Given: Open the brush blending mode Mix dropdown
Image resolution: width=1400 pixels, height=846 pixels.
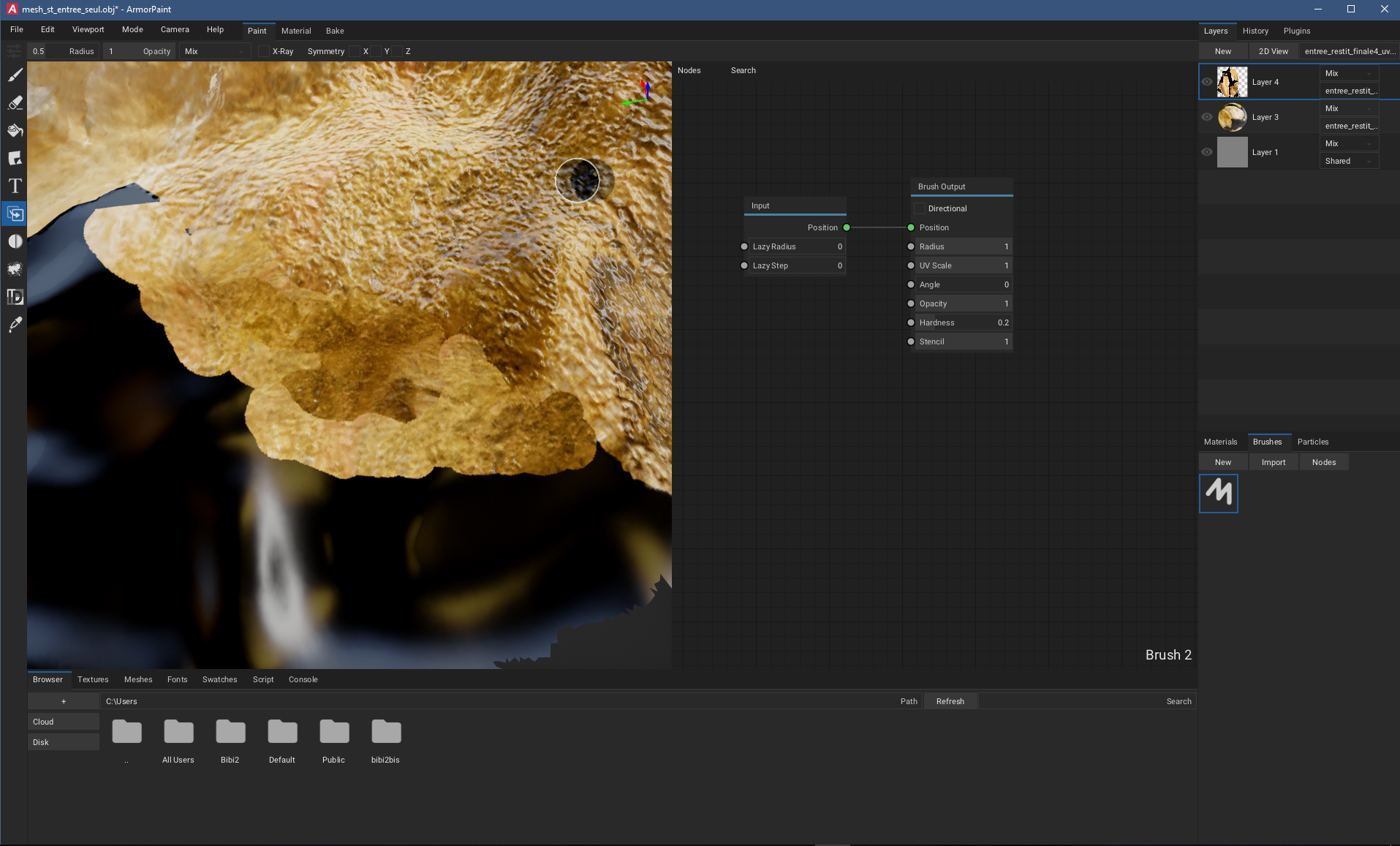Looking at the screenshot, I should [214, 51].
